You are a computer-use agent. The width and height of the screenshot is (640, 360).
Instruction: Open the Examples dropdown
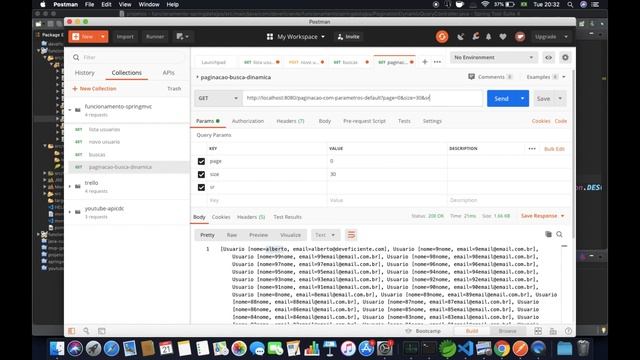coord(546,77)
